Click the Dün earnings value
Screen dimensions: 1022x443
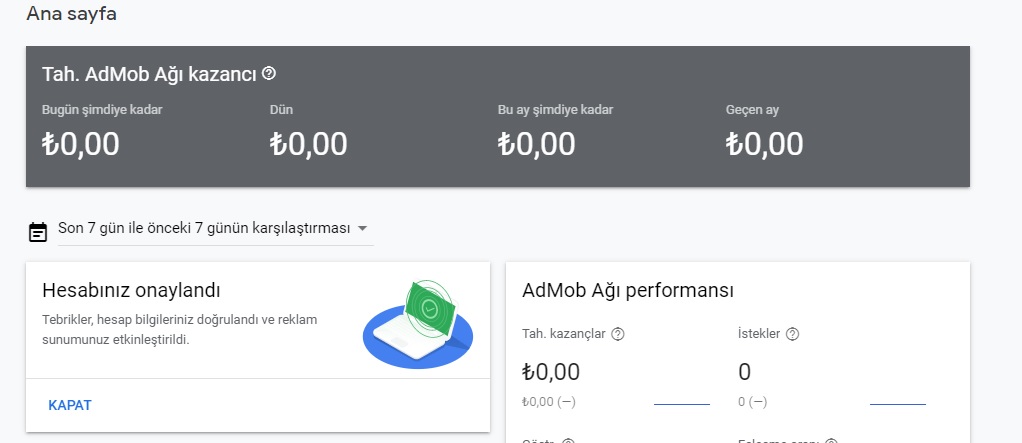tap(308, 144)
